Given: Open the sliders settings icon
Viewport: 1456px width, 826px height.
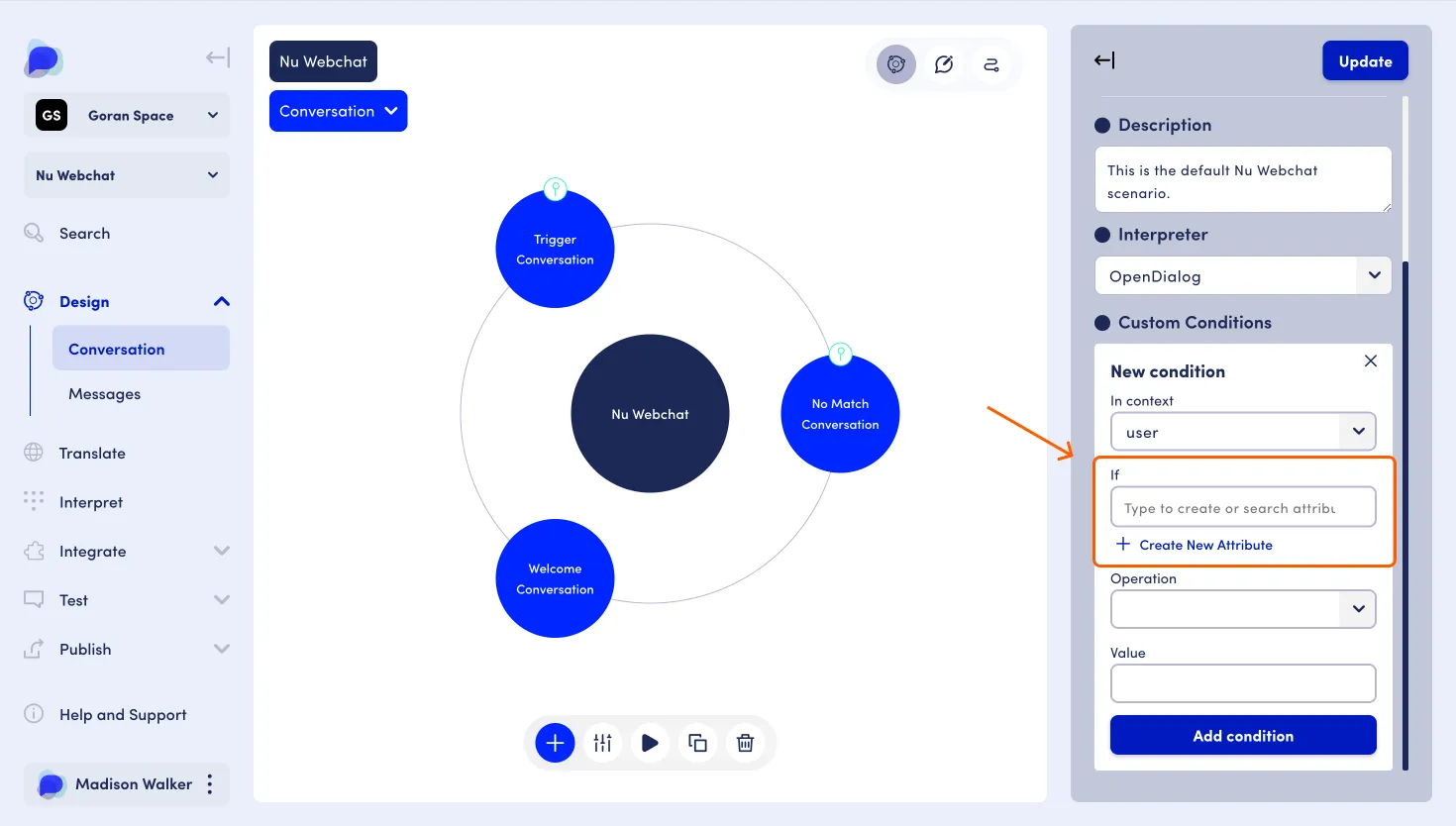Looking at the screenshot, I should 602,743.
